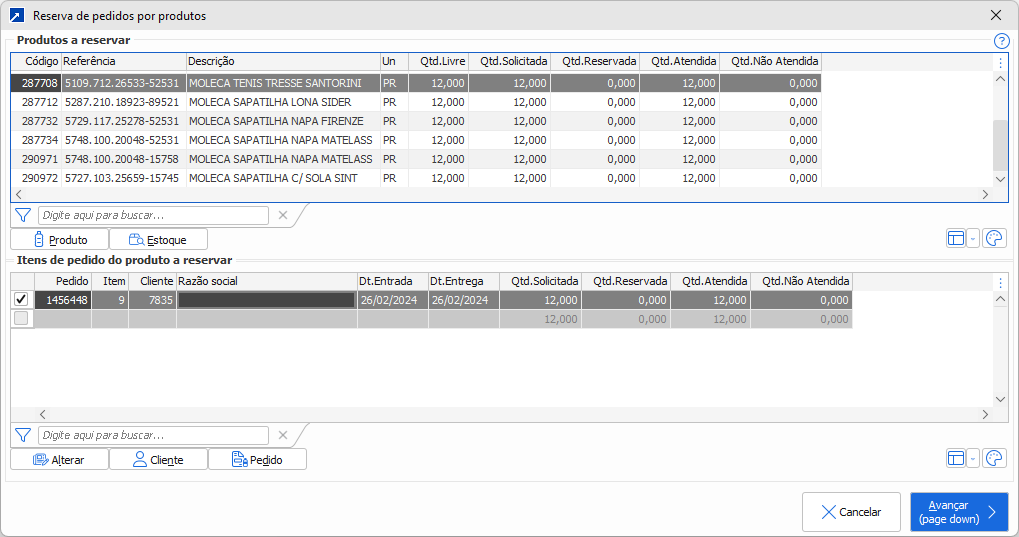Click products Qtd.Solicitada column header

click(510, 62)
